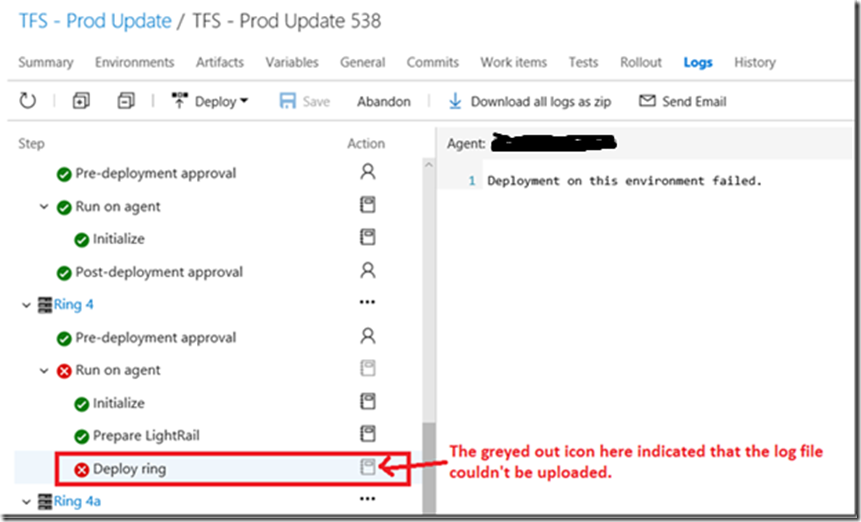The height and width of the screenshot is (522, 861).
Task: Switch to the Environments tab
Action: tap(135, 63)
